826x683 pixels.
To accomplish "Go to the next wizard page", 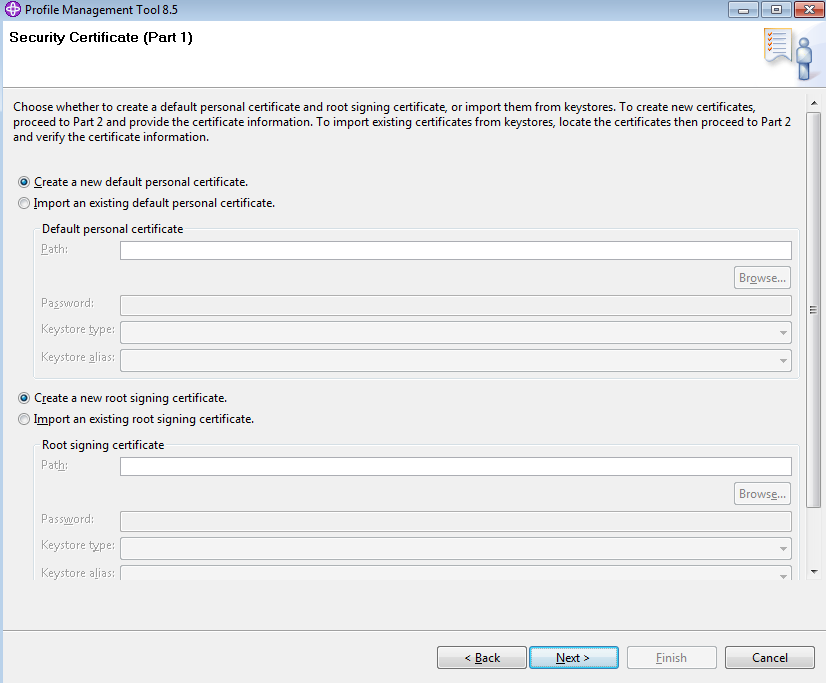I will click(x=574, y=658).
